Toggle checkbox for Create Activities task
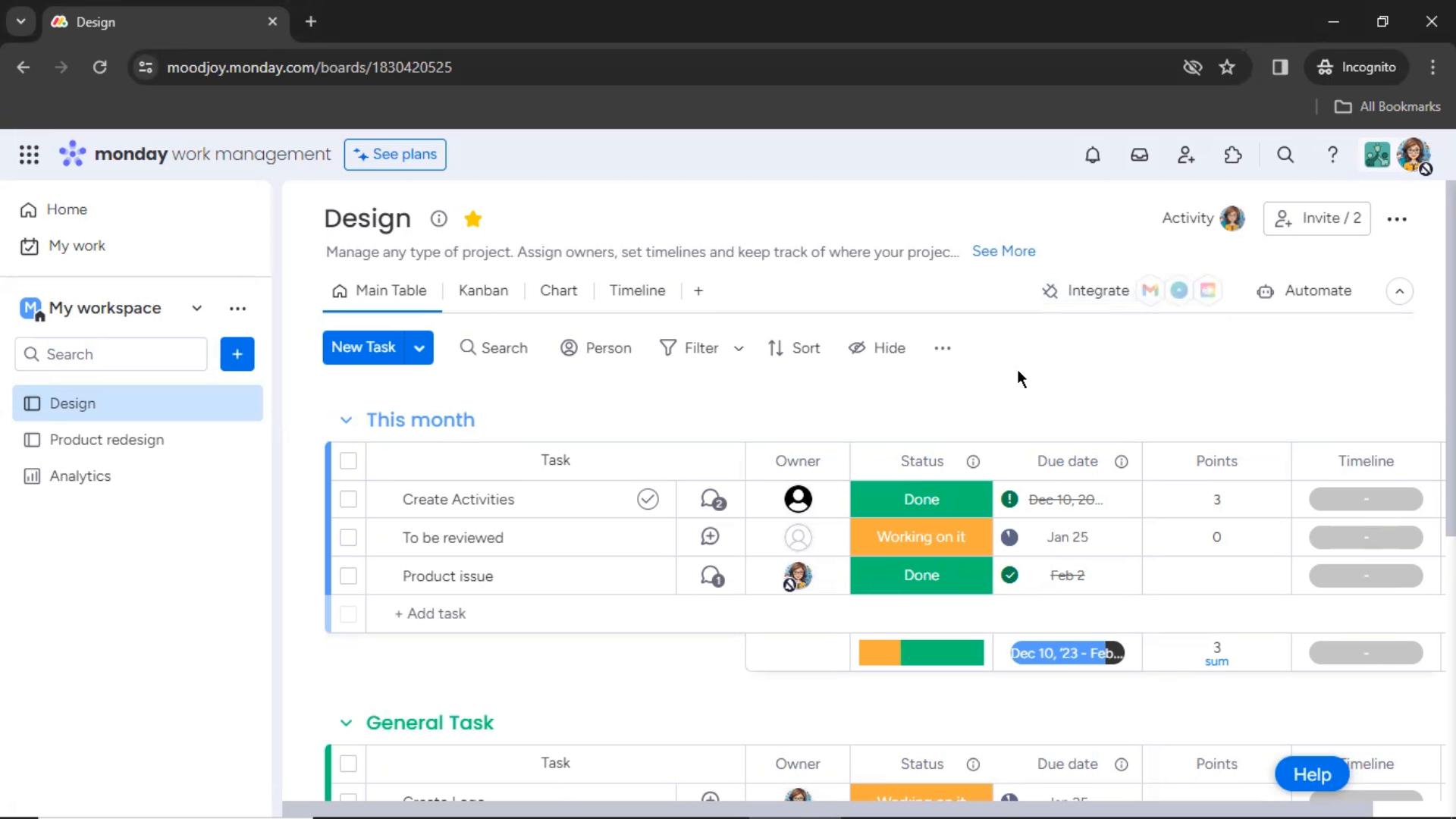This screenshot has width=1456, height=819. point(348,499)
